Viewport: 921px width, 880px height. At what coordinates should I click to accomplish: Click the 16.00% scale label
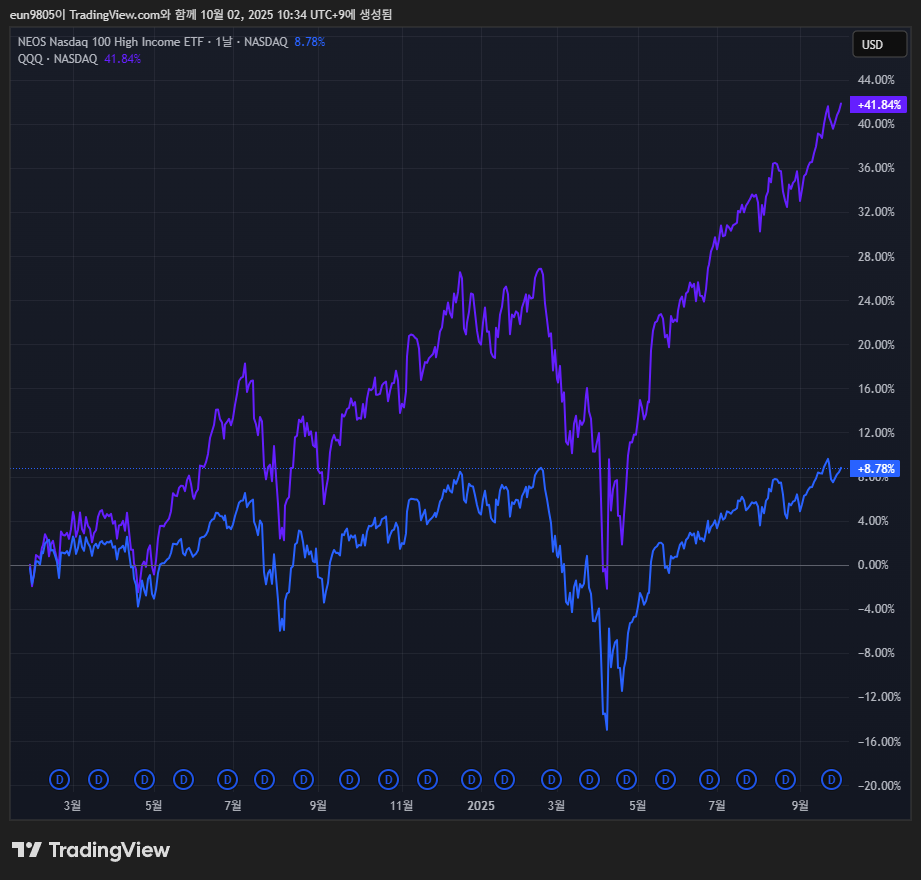pyautogui.click(x=876, y=389)
